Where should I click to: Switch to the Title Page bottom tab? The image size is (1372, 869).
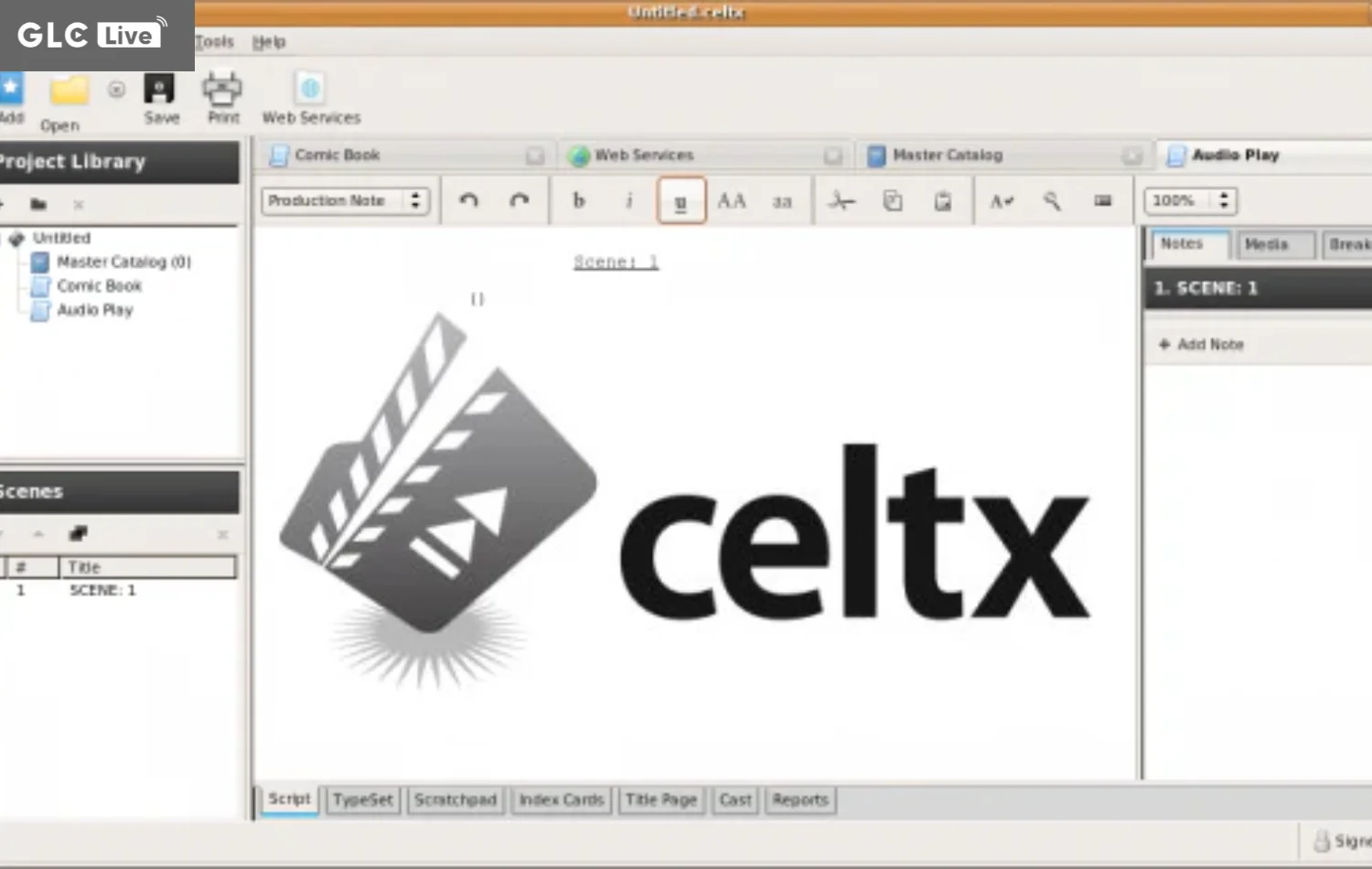(x=661, y=800)
